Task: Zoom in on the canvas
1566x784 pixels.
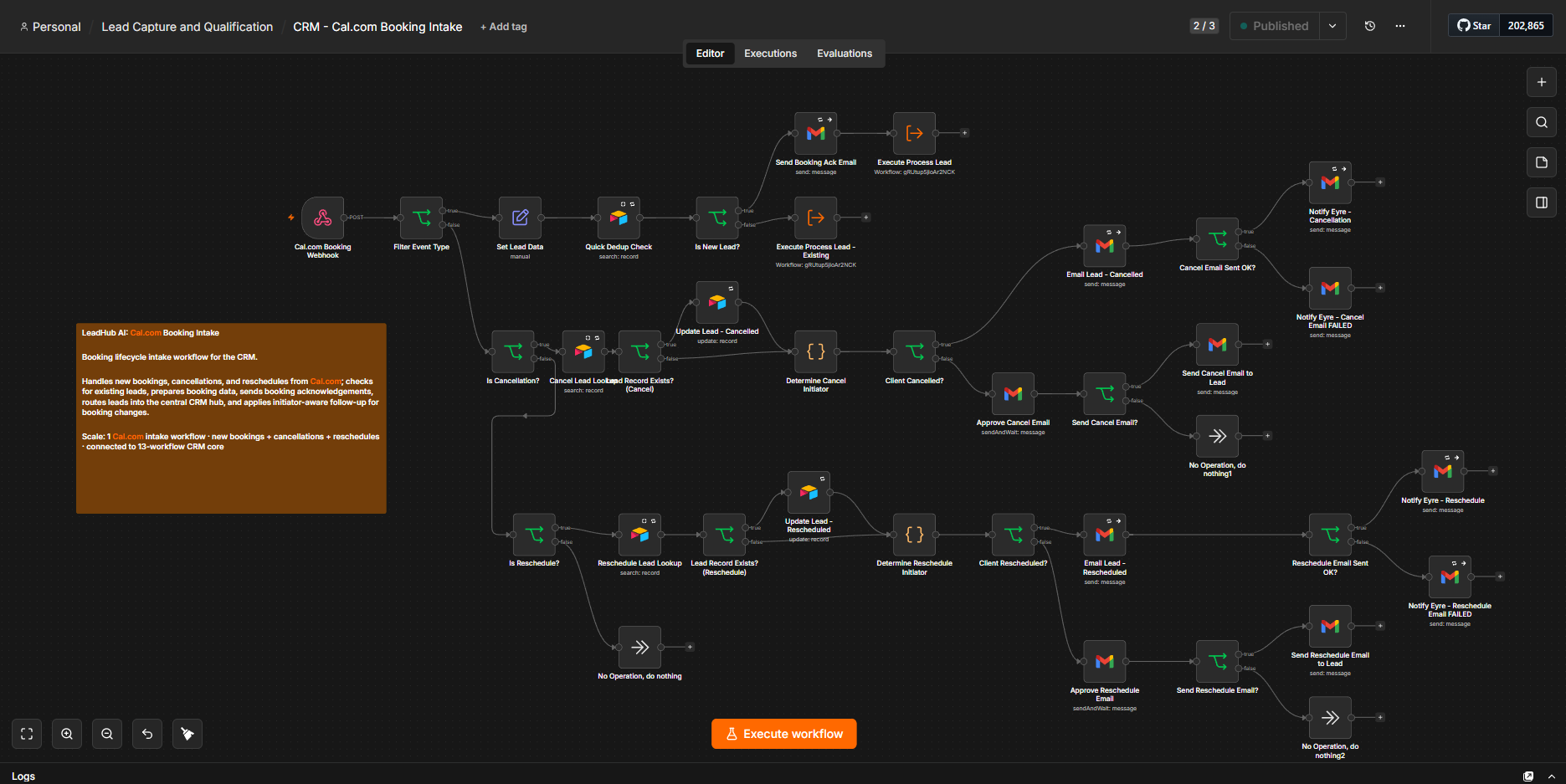Action: [67, 734]
